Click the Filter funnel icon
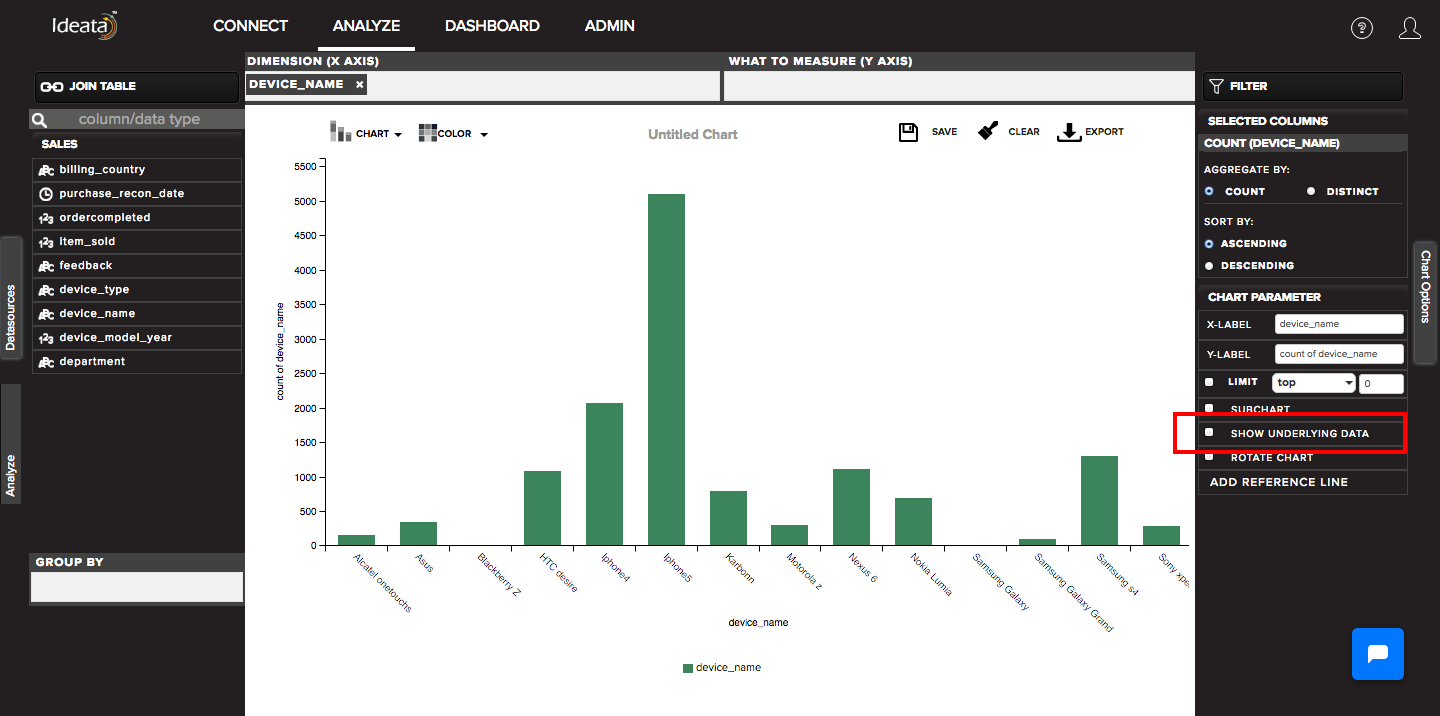 click(1217, 86)
